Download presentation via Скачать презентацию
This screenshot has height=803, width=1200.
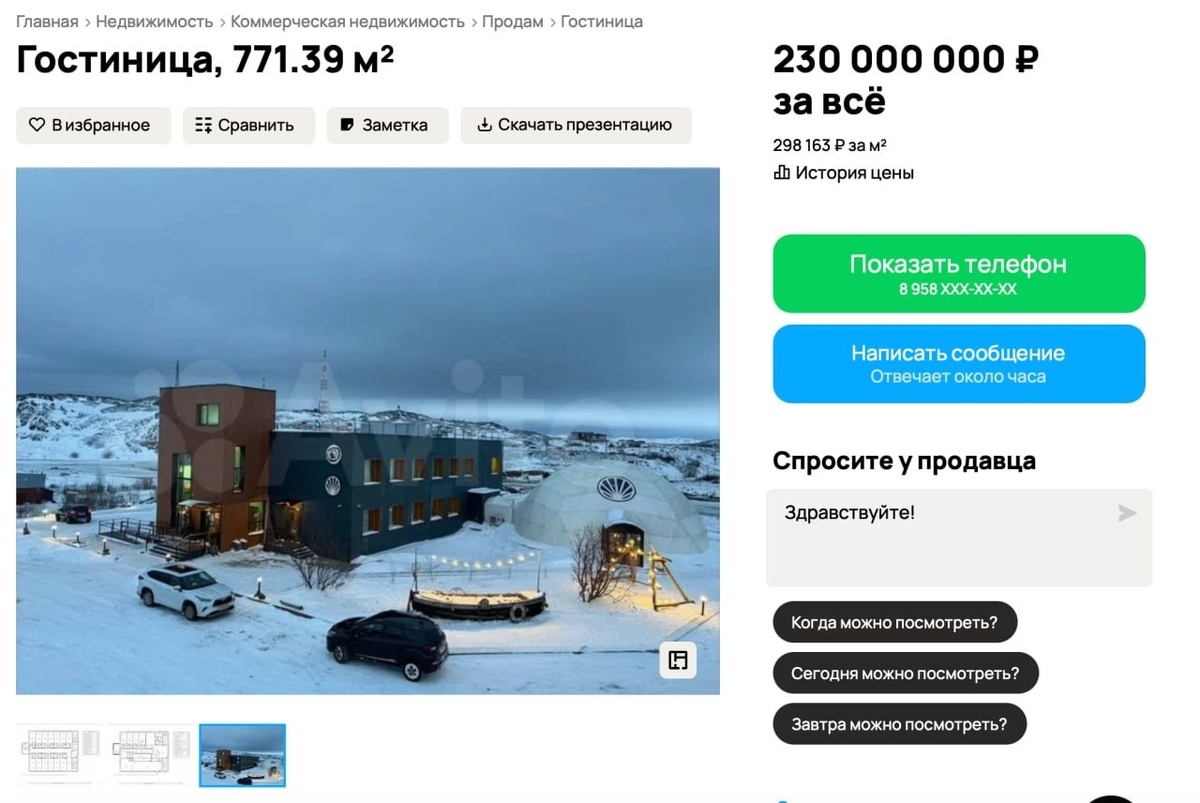point(576,125)
